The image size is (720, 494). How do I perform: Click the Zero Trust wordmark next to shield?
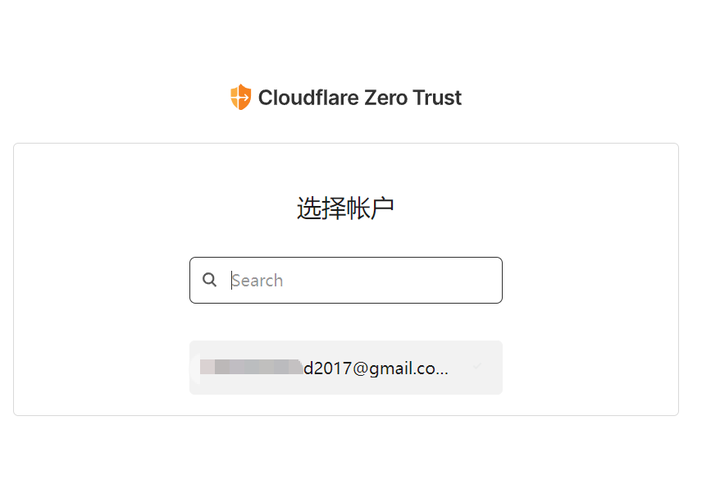click(360, 97)
